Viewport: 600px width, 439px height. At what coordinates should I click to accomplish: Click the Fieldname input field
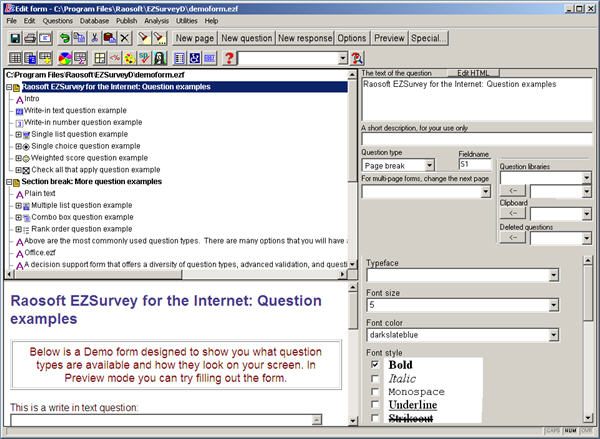coord(474,165)
